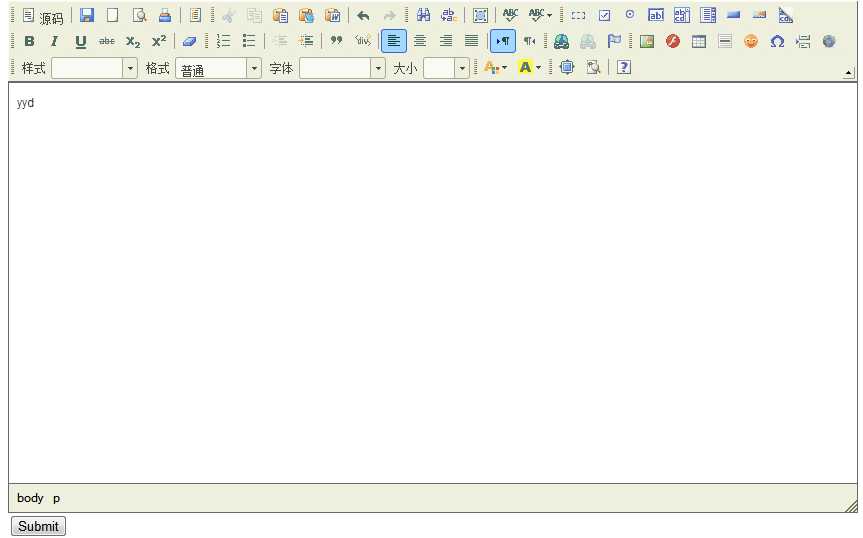This screenshot has width=863, height=538.
Task: Insert a page break
Action: pyautogui.click(x=803, y=41)
